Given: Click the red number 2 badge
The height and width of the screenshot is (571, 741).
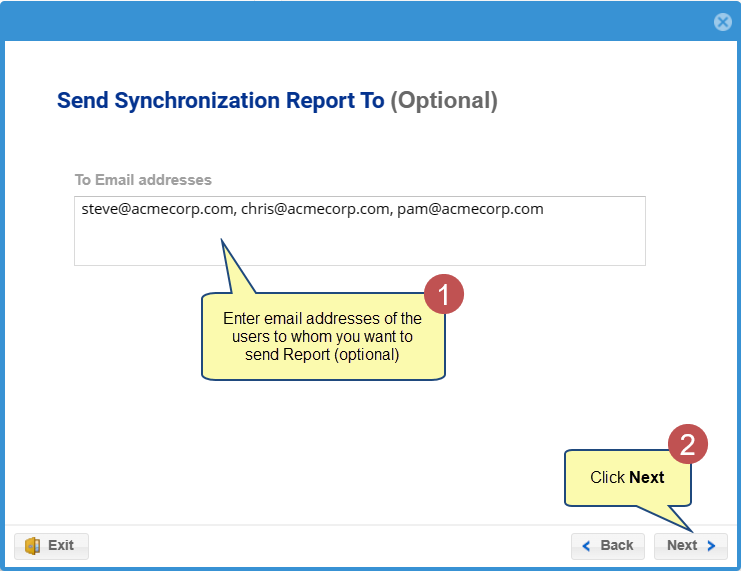Looking at the screenshot, I should click(688, 445).
